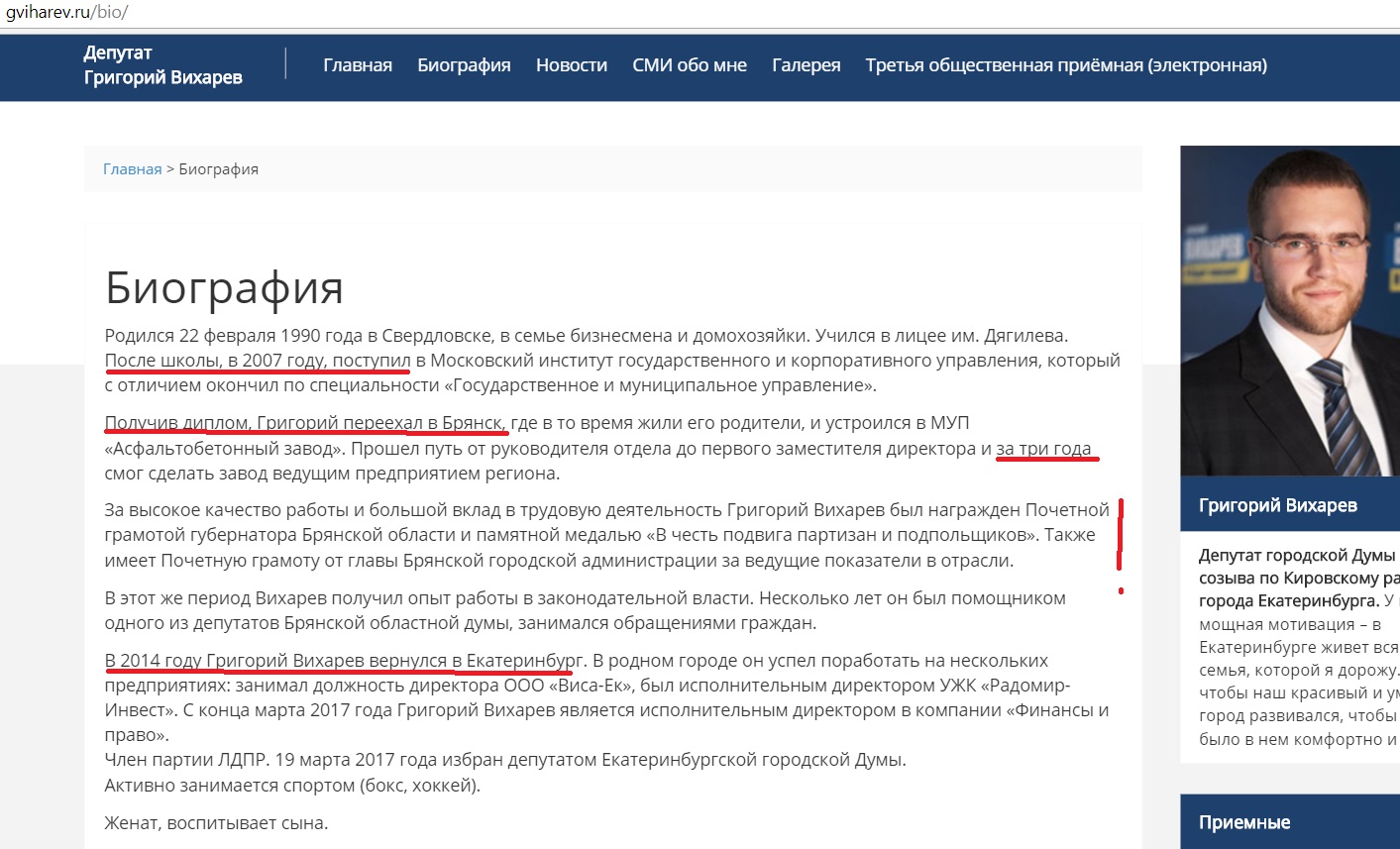Open the Новости menu item

click(x=571, y=65)
